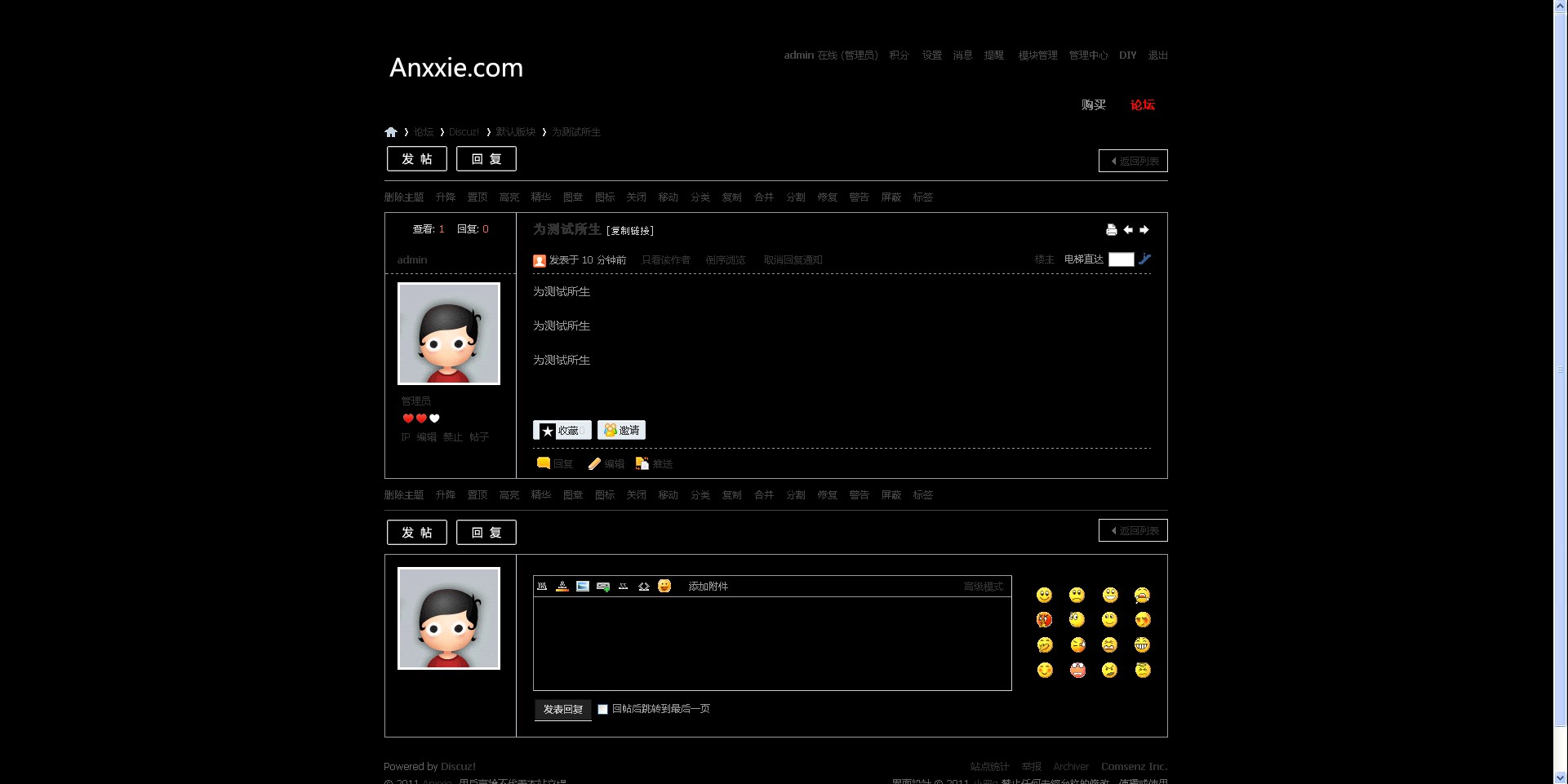Insert the pink-faced shocked emoticon

point(1077,671)
